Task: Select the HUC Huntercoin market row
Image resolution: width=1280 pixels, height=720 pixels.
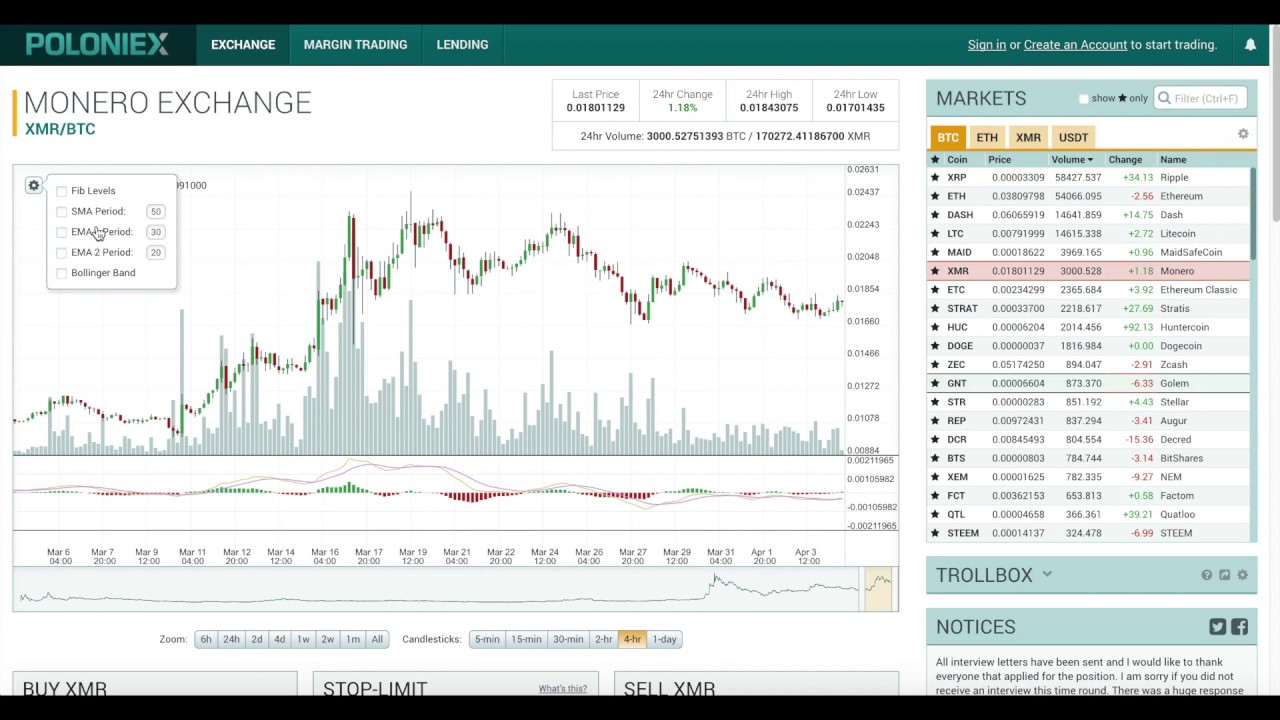Action: point(1088,327)
